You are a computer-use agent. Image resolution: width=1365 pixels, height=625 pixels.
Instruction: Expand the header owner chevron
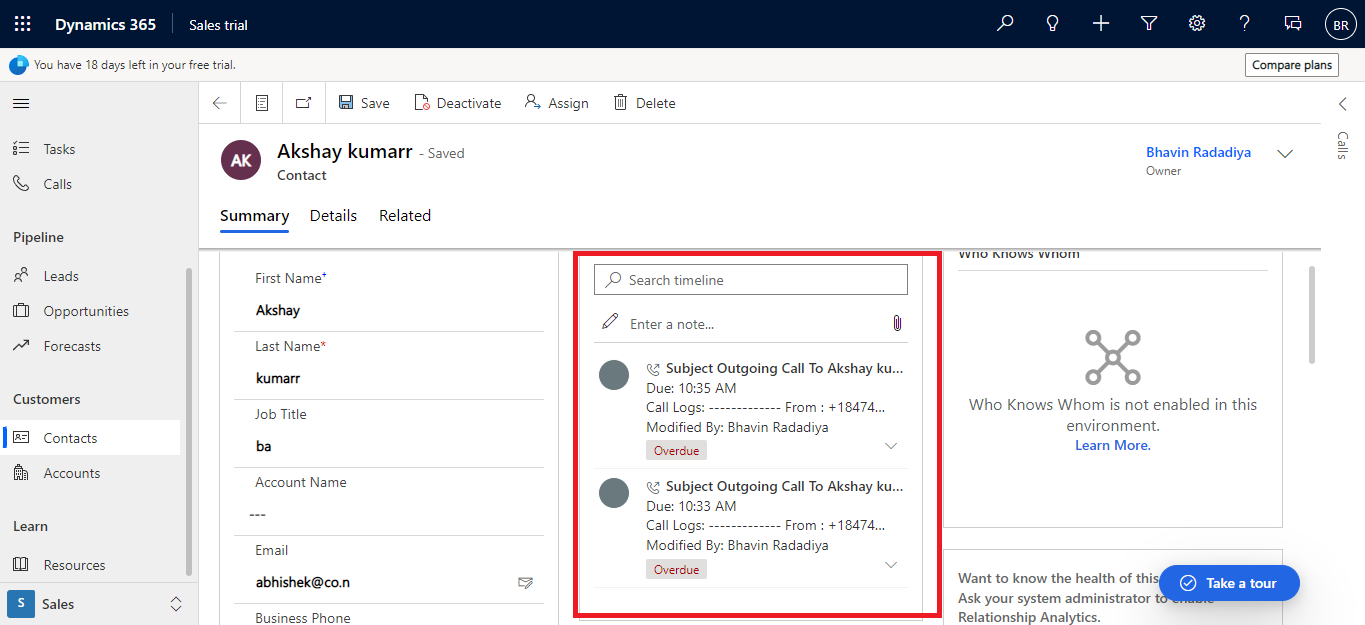[x=1286, y=153]
